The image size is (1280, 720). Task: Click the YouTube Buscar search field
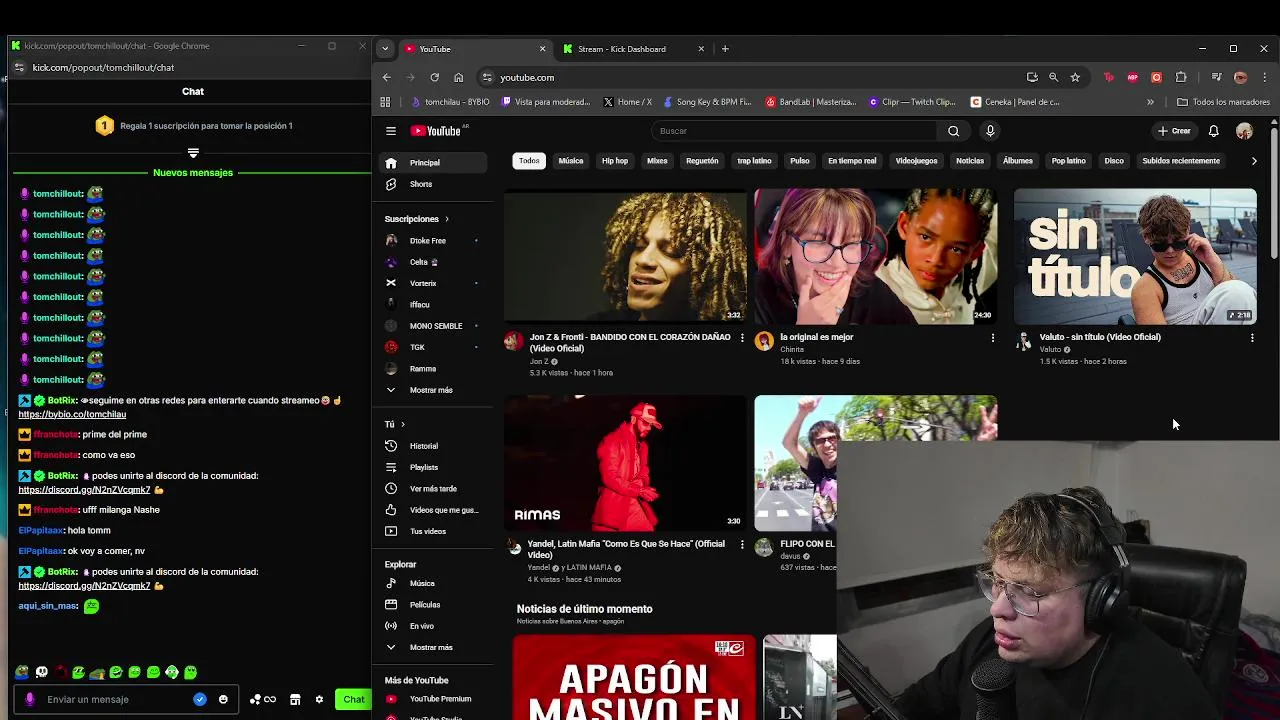pyautogui.click(x=795, y=131)
